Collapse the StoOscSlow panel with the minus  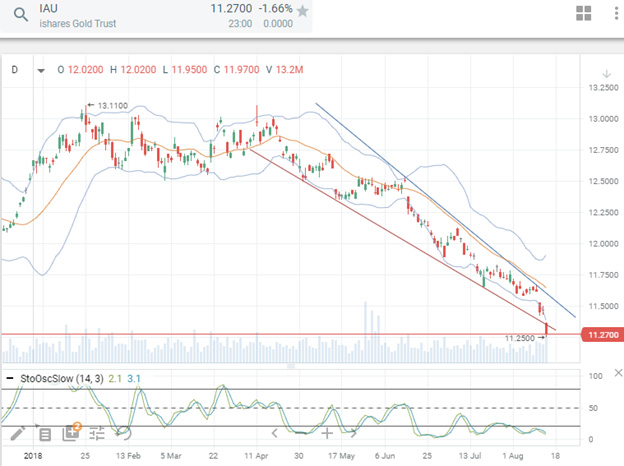tap(10, 378)
